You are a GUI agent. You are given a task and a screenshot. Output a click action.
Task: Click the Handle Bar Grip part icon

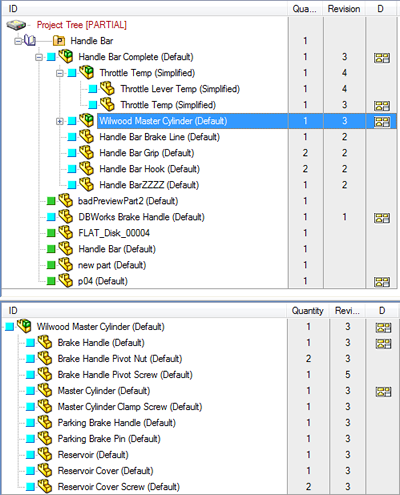coord(87,152)
